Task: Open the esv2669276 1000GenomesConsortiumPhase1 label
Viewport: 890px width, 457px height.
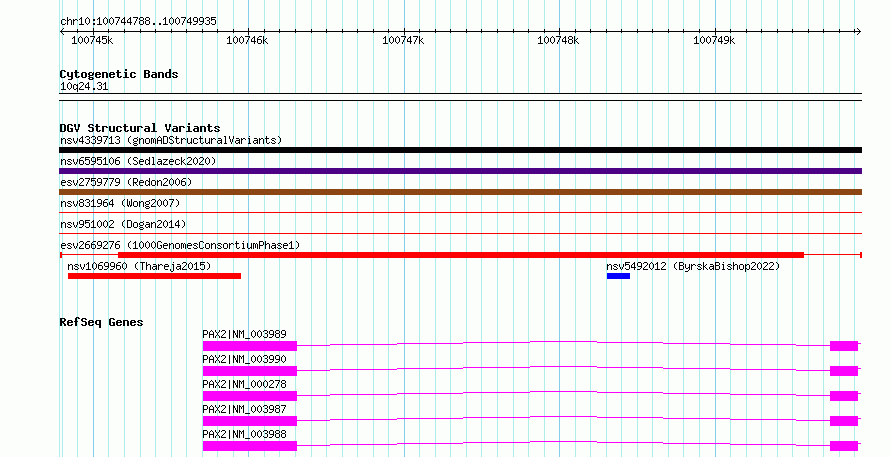Action: pos(180,245)
